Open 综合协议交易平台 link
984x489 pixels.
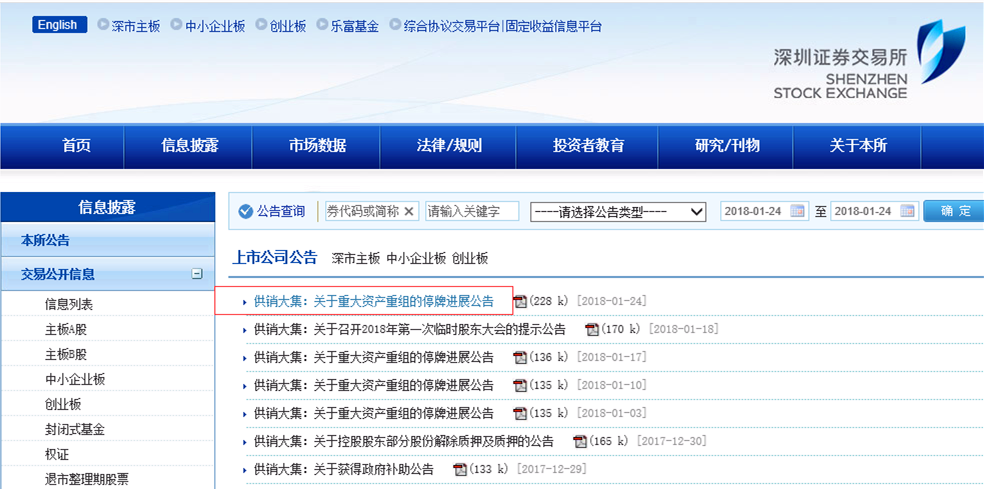452,26
